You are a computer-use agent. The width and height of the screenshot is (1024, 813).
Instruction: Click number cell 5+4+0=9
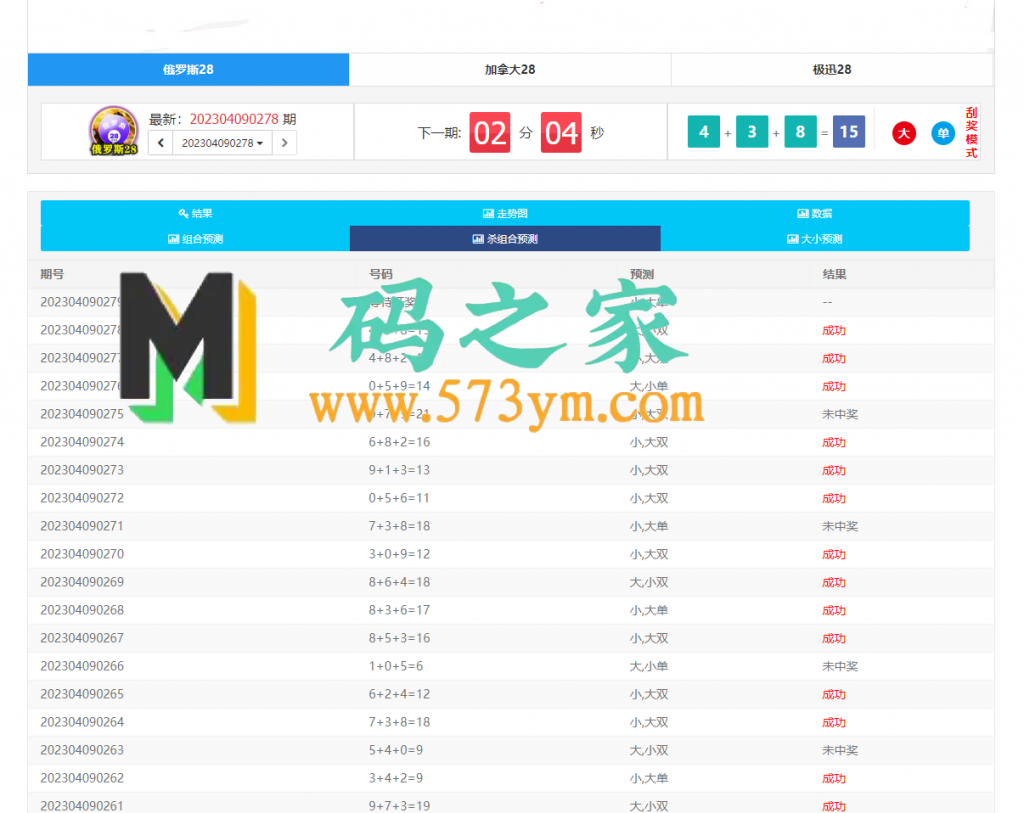tap(396, 750)
